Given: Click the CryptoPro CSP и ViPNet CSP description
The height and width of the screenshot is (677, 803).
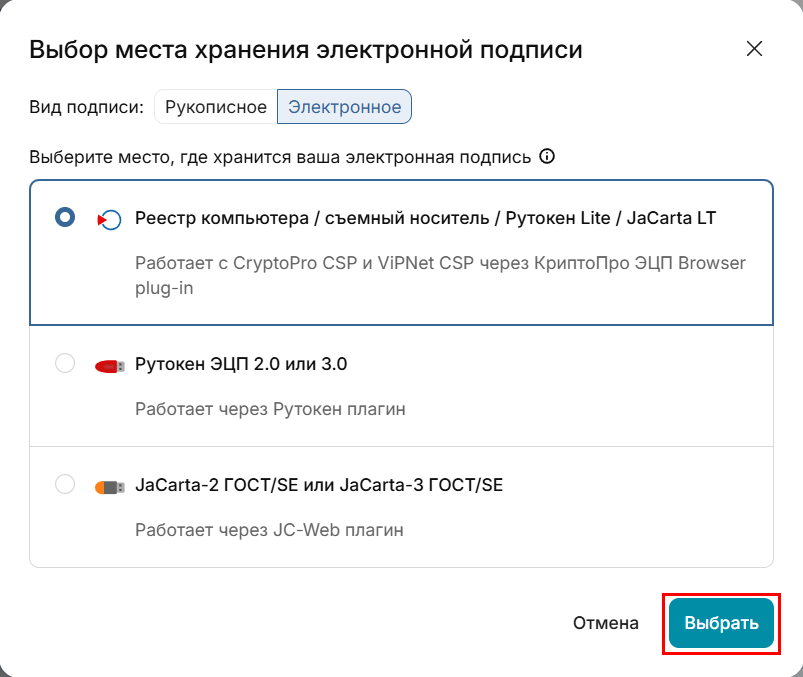Looking at the screenshot, I should [x=440, y=264].
